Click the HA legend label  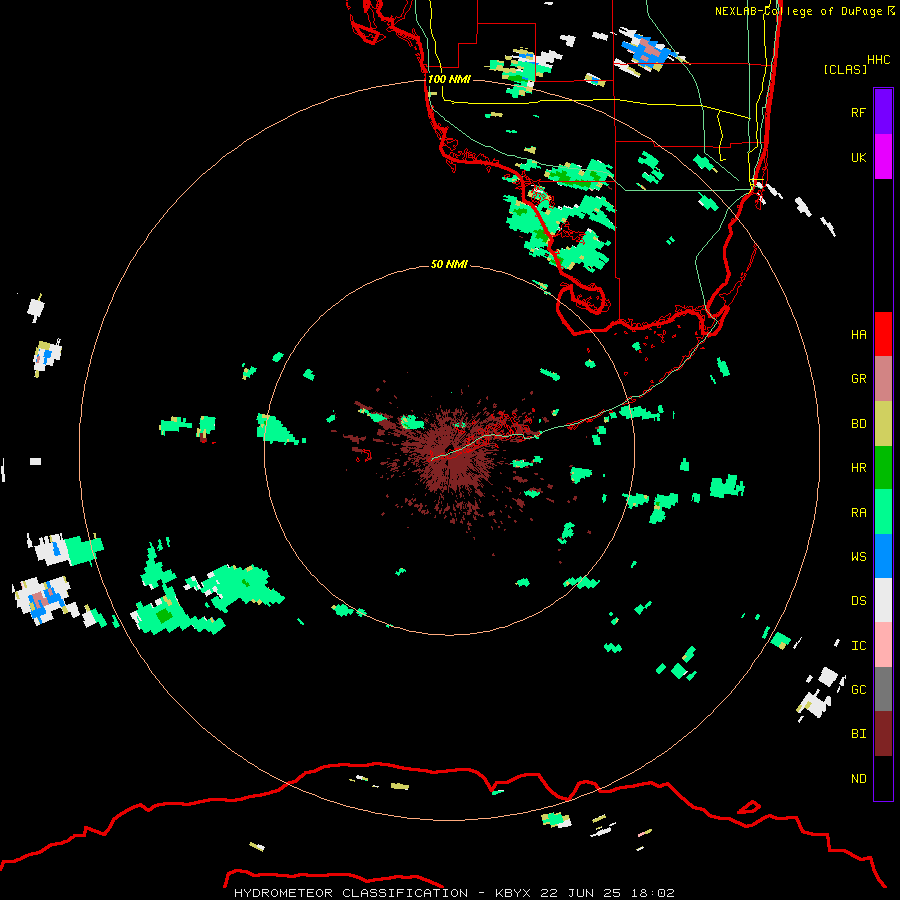pyautogui.click(x=858, y=335)
